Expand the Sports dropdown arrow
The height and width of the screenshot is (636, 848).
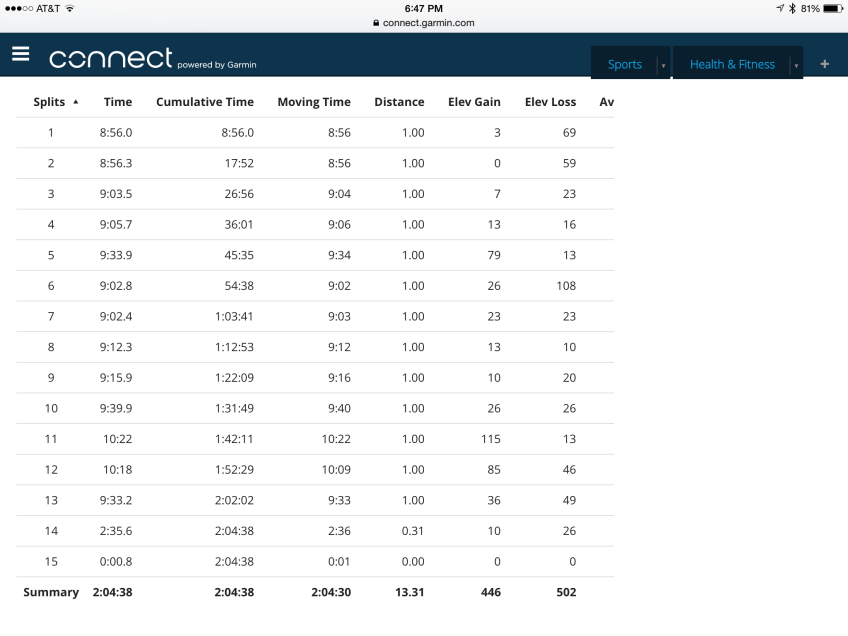click(x=662, y=65)
